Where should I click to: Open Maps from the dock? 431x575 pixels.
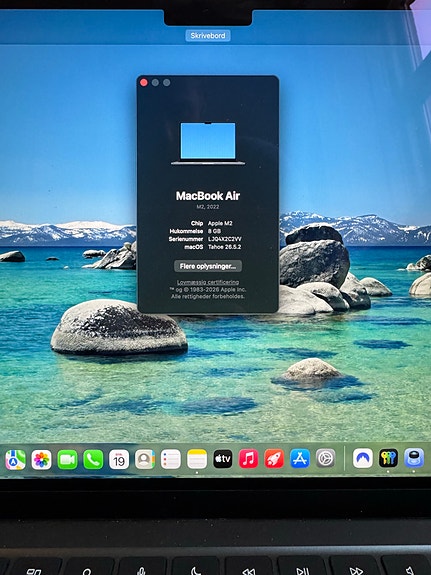(x=15, y=459)
